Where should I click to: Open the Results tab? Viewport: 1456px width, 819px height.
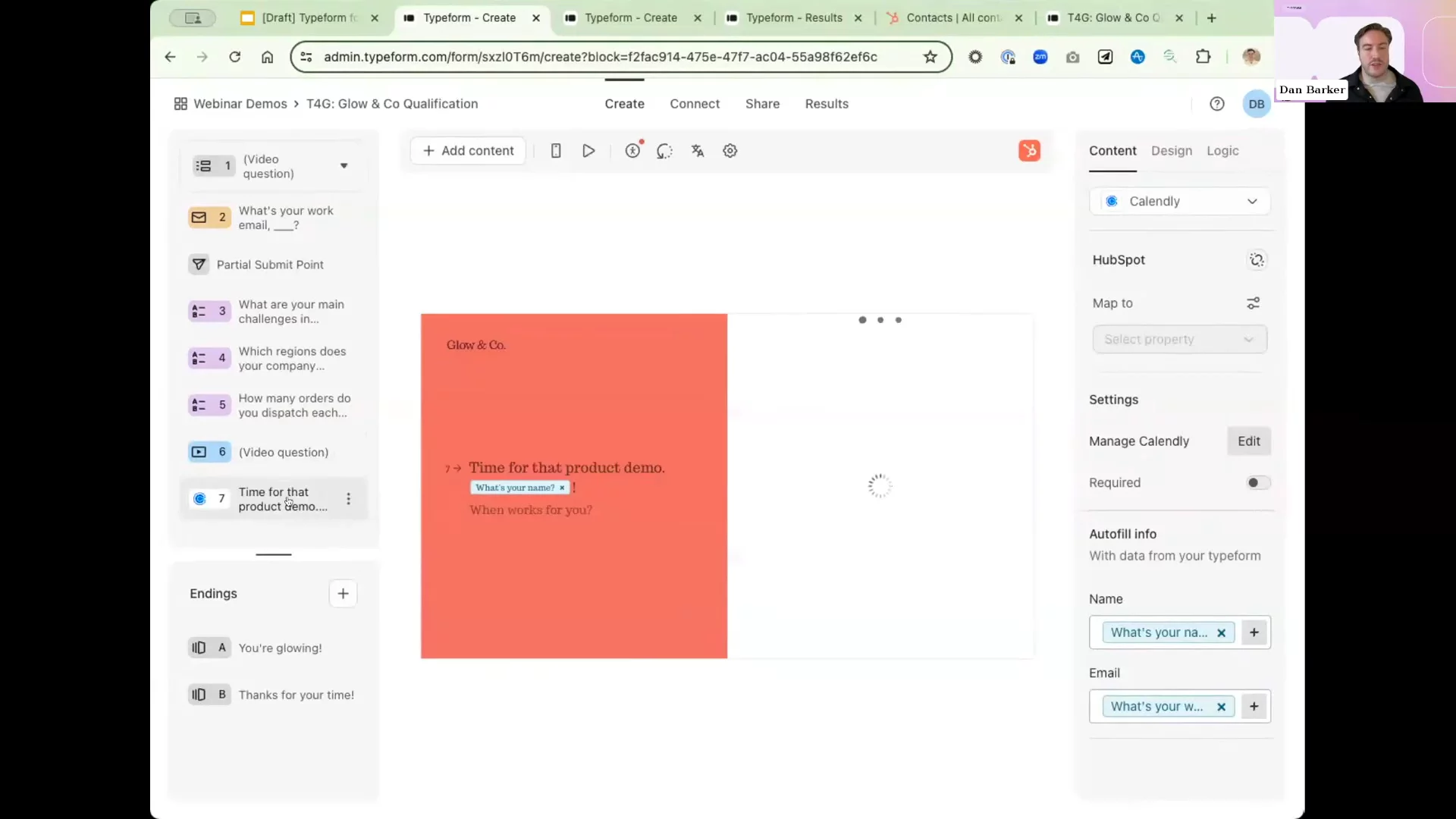coord(827,104)
